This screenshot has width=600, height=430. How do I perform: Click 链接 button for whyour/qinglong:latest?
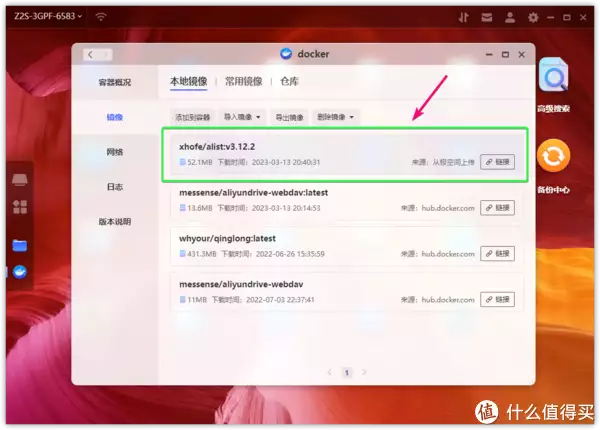coord(497,254)
